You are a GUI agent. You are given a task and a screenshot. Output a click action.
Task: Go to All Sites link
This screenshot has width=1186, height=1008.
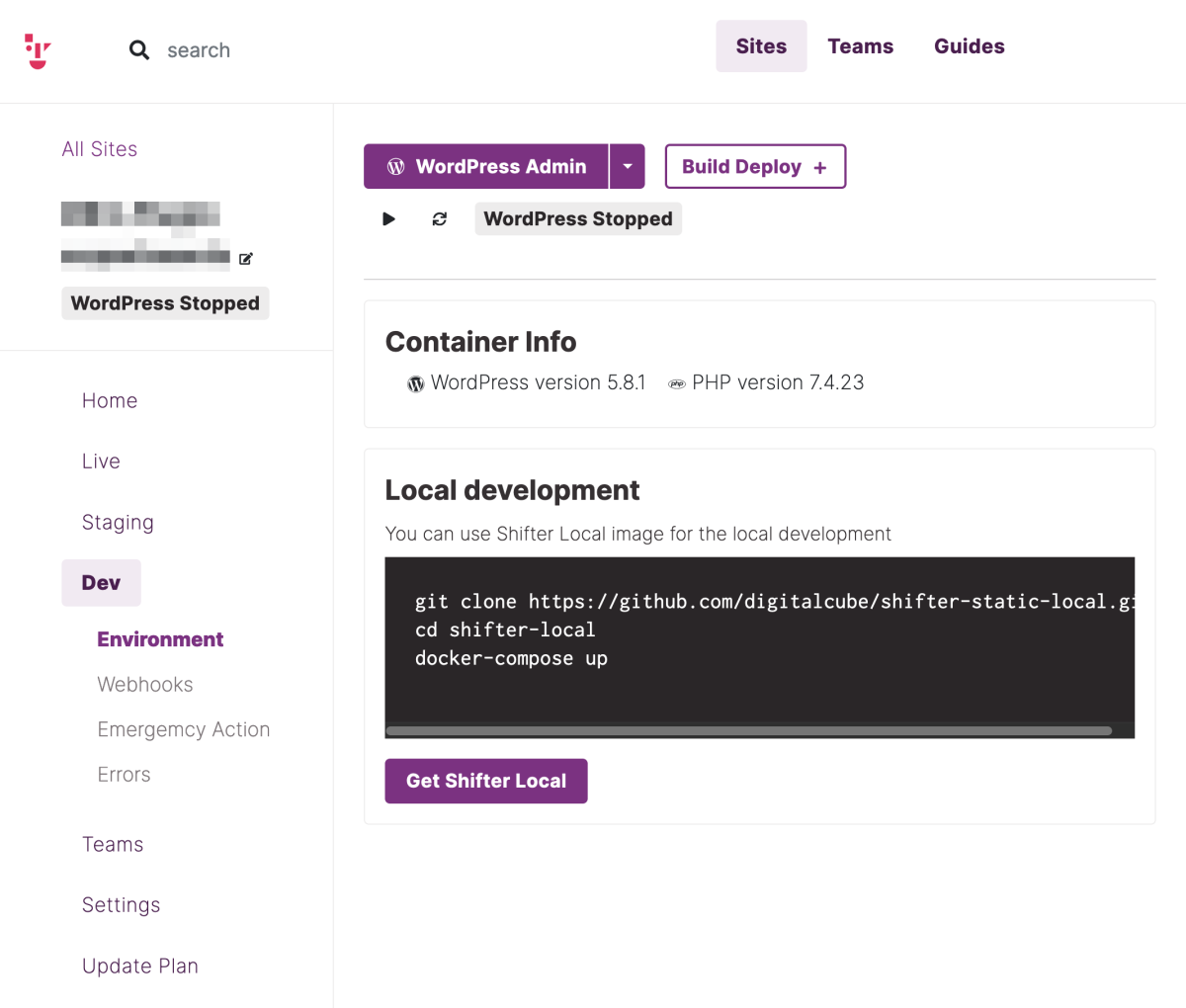[100, 149]
